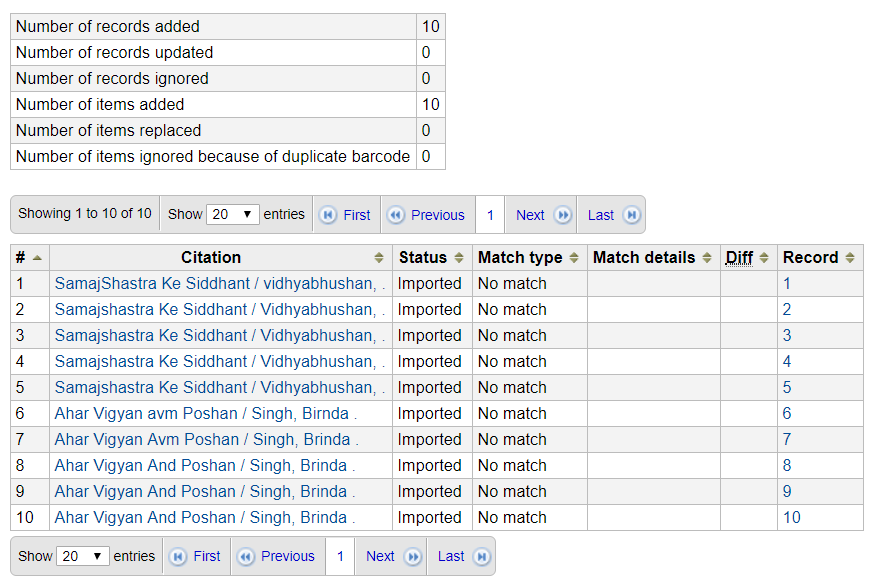Open the top Show entries dropdown
The image size is (871, 584).
232,214
